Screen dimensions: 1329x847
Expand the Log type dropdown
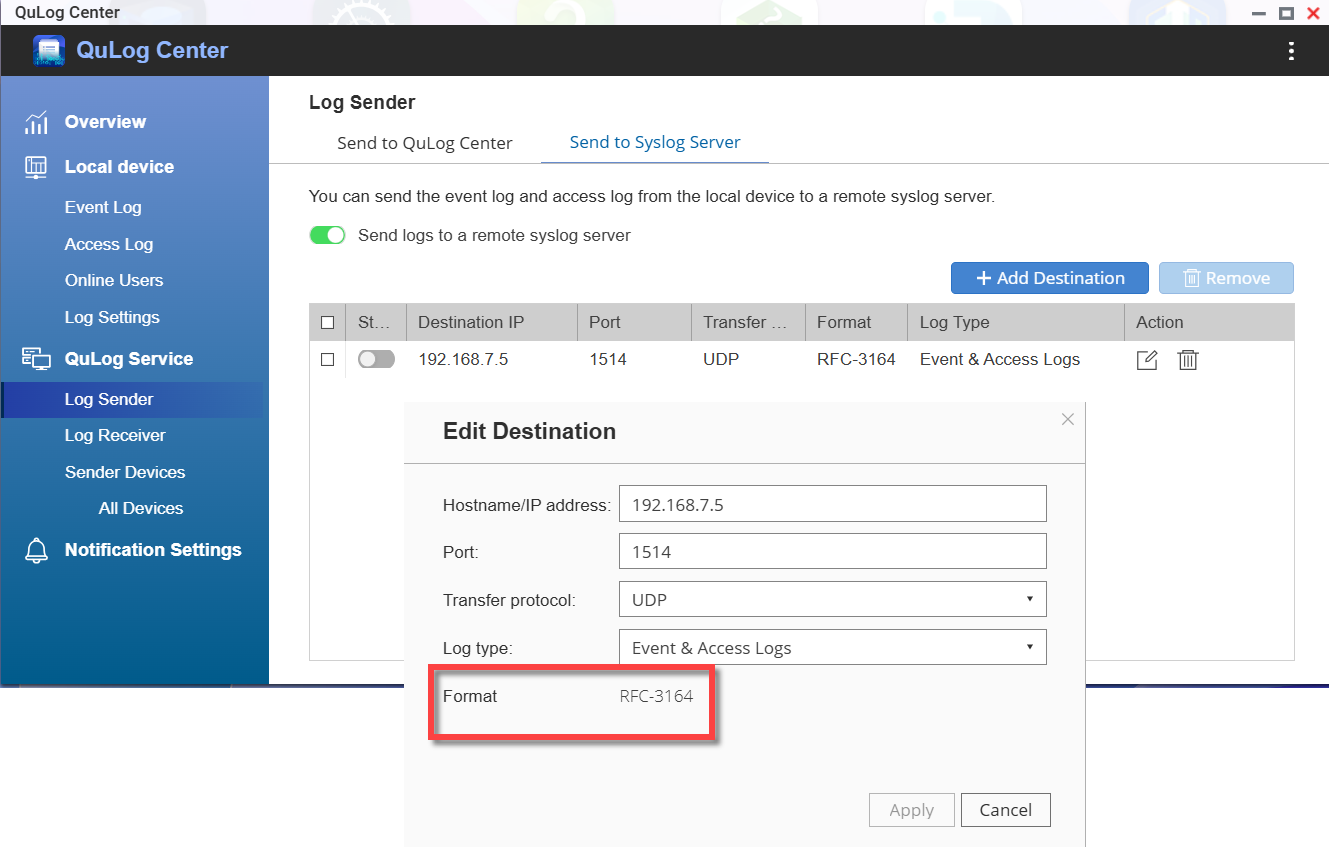coord(832,648)
